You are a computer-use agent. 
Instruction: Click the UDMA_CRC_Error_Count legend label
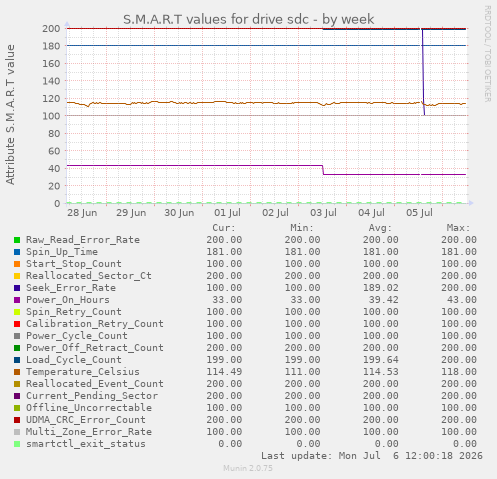tap(86, 420)
